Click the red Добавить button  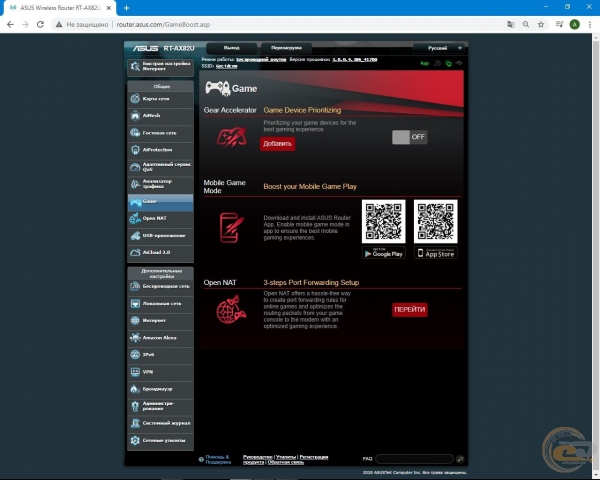(277, 144)
